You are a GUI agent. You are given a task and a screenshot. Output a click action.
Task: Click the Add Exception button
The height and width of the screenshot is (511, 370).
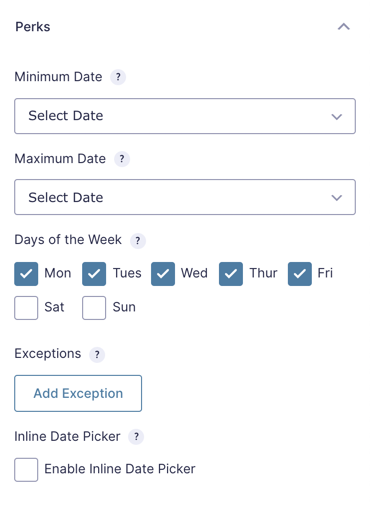pos(78,393)
